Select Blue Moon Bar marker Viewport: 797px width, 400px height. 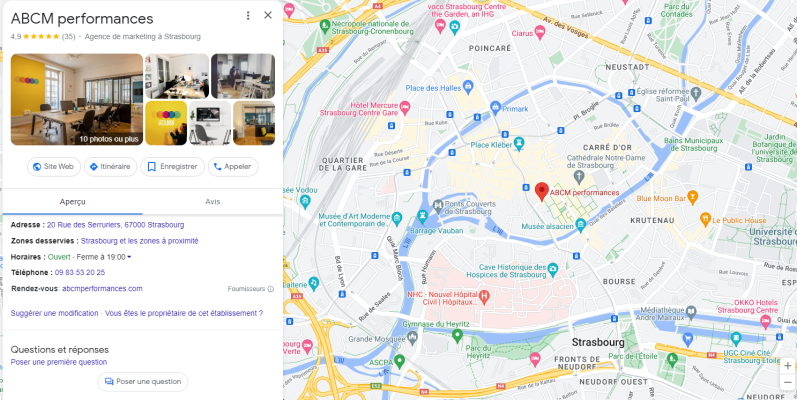[692, 198]
